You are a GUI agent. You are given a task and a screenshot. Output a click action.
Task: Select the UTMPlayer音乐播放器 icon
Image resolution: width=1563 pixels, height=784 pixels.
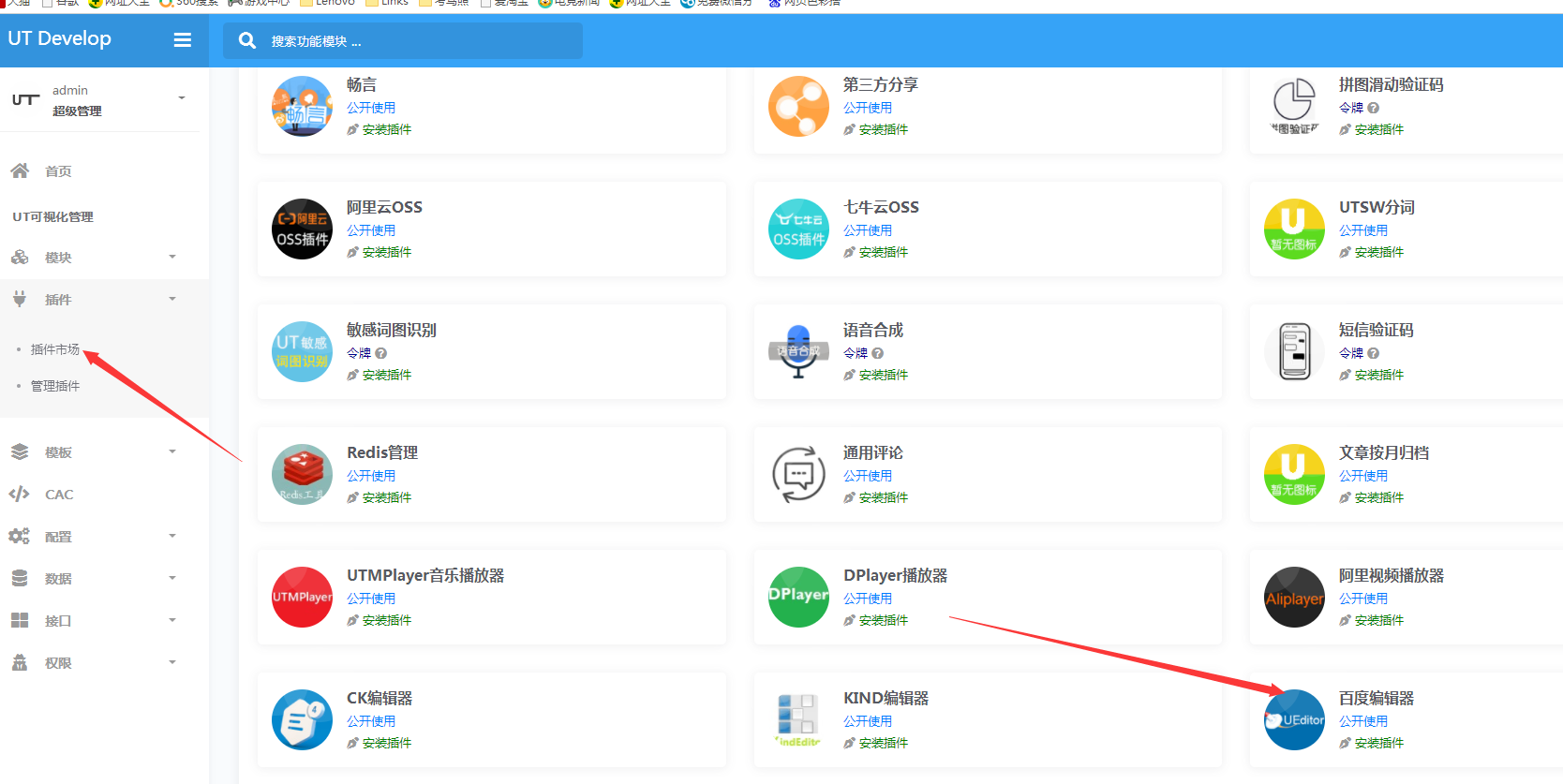(302, 598)
